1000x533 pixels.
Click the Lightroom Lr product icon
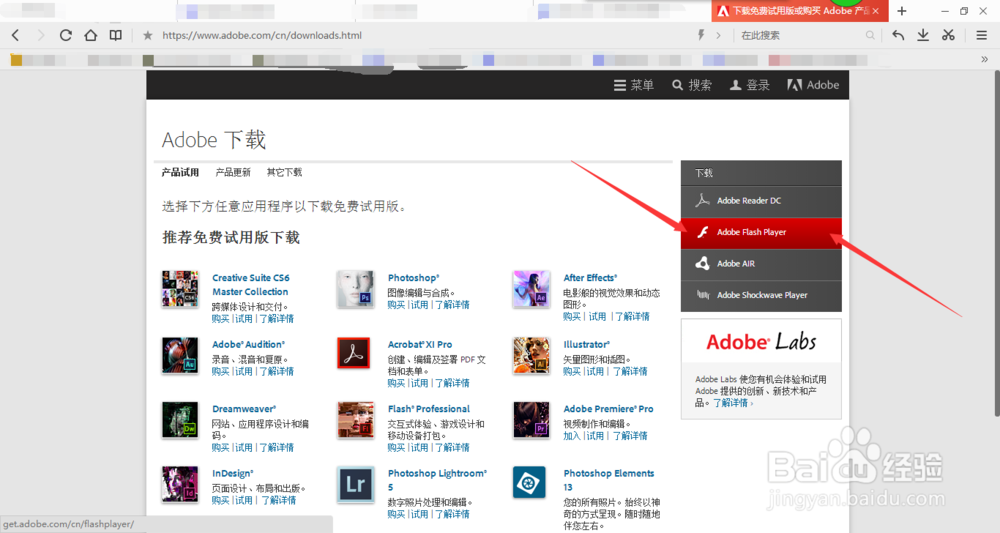(x=355, y=484)
